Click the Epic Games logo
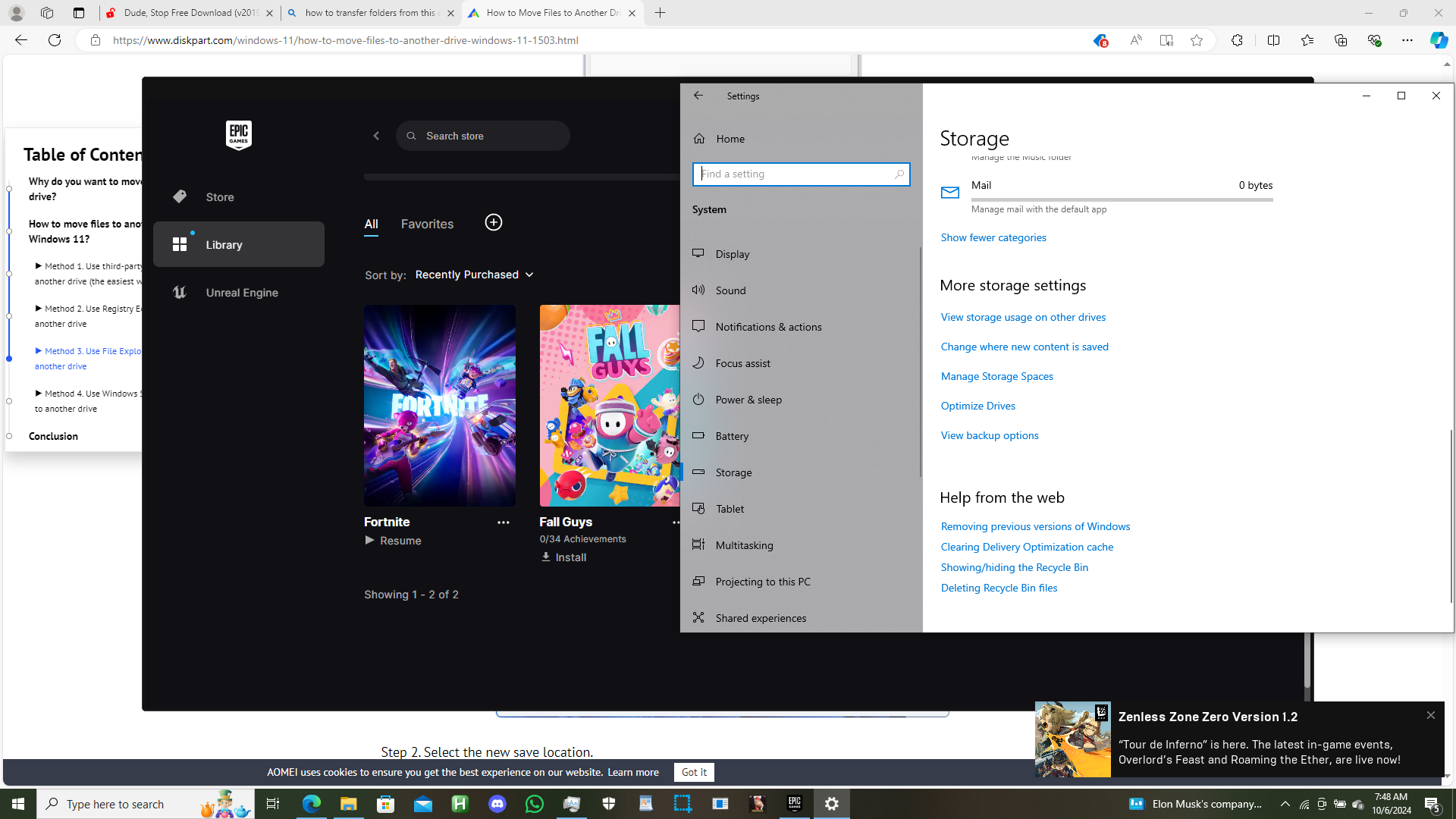Screen dimensions: 1456x819 [x=238, y=135]
